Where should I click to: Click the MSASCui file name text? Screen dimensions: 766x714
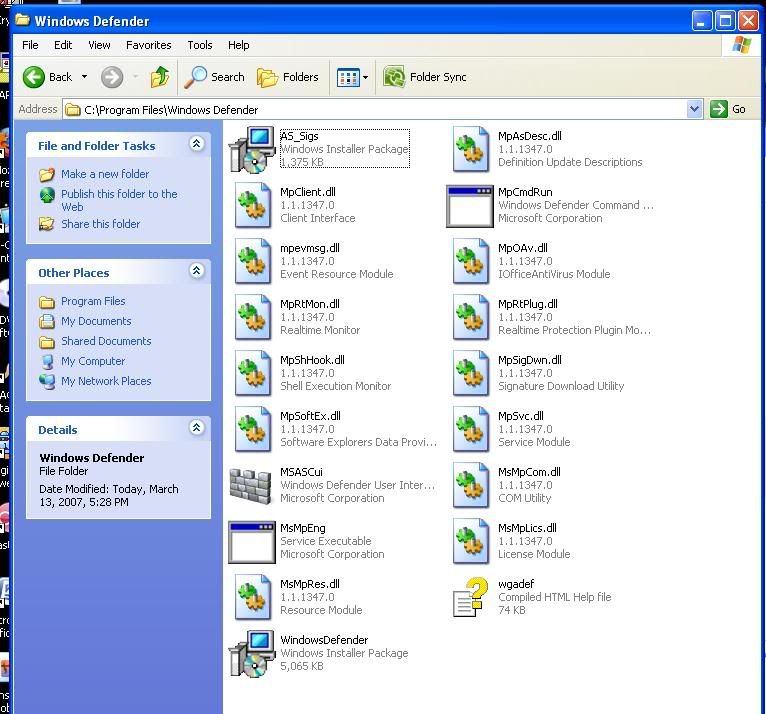click(x=301, y=472)
